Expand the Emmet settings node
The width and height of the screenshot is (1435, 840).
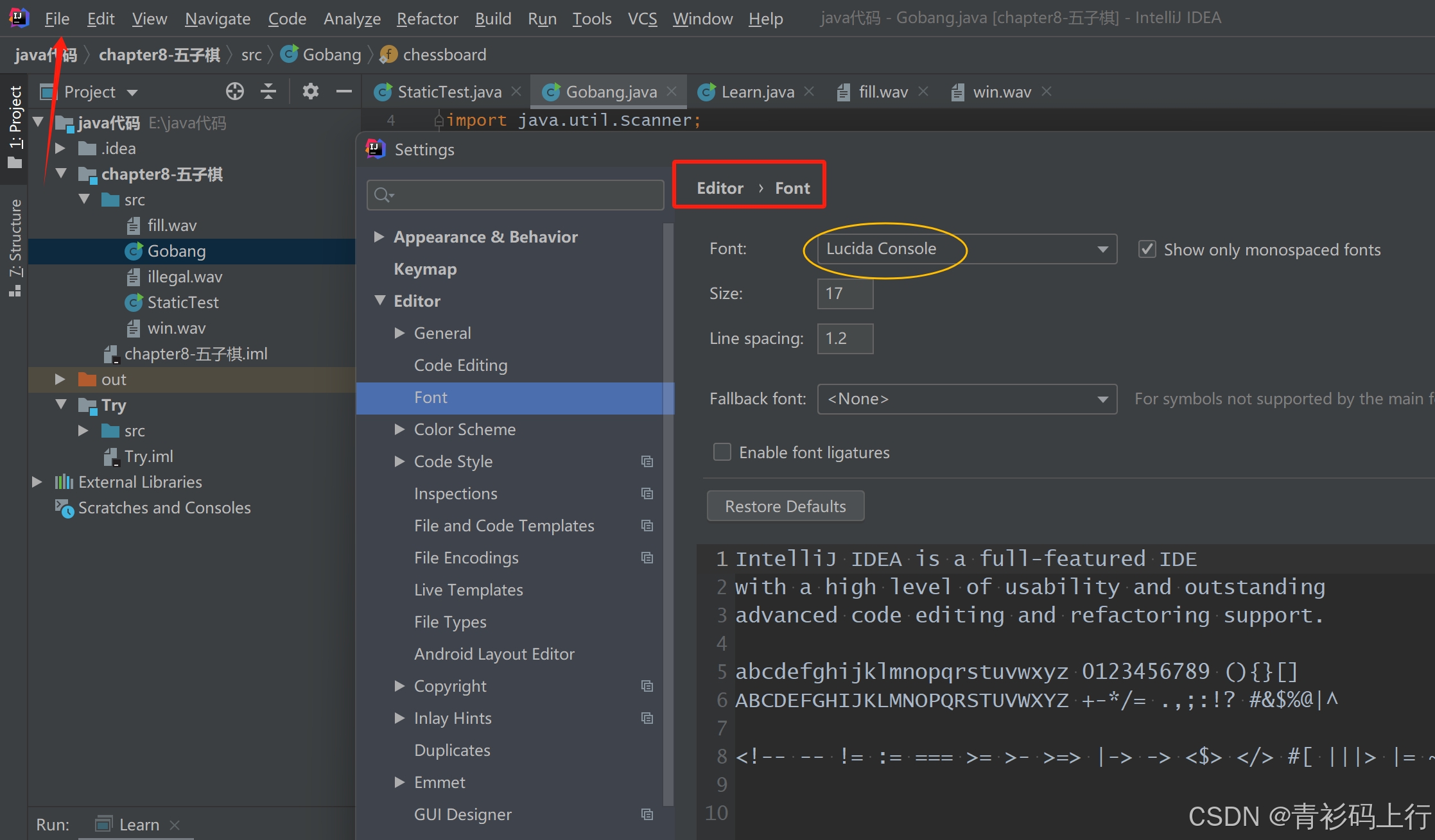click(399, 782)
